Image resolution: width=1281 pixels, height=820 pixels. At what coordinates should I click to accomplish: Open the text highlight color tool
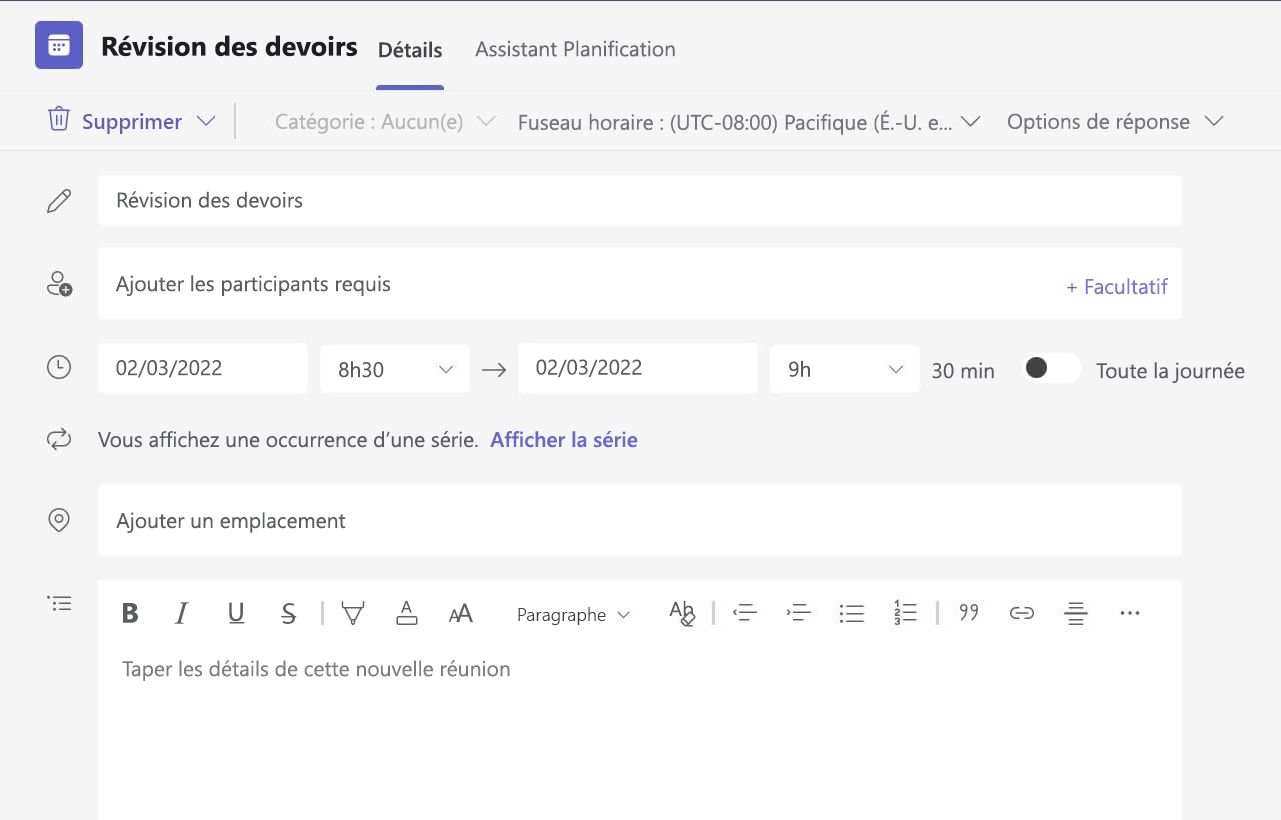[x=352, y=613]
